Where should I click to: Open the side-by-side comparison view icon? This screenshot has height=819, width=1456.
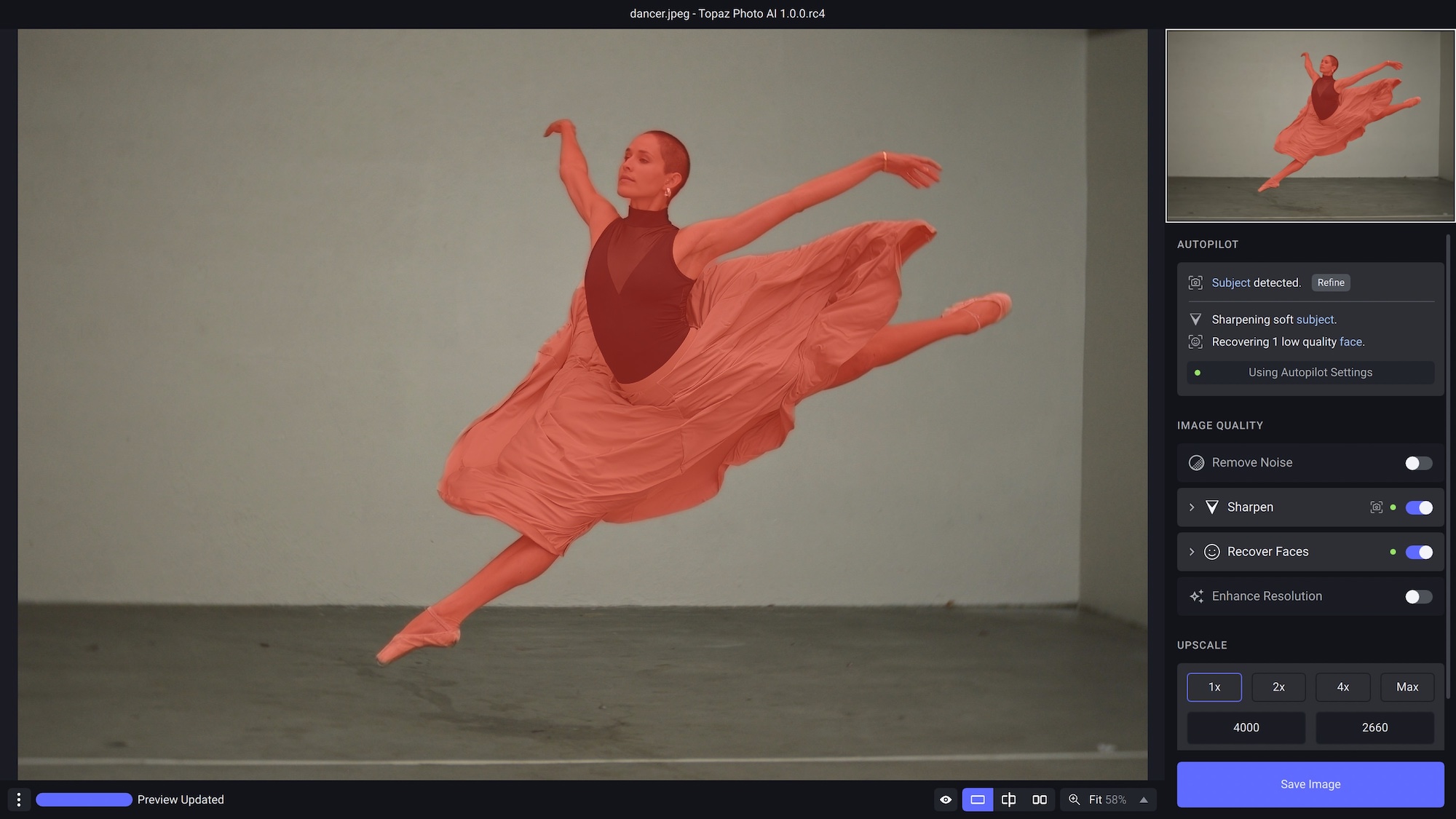click(1040, 799)
